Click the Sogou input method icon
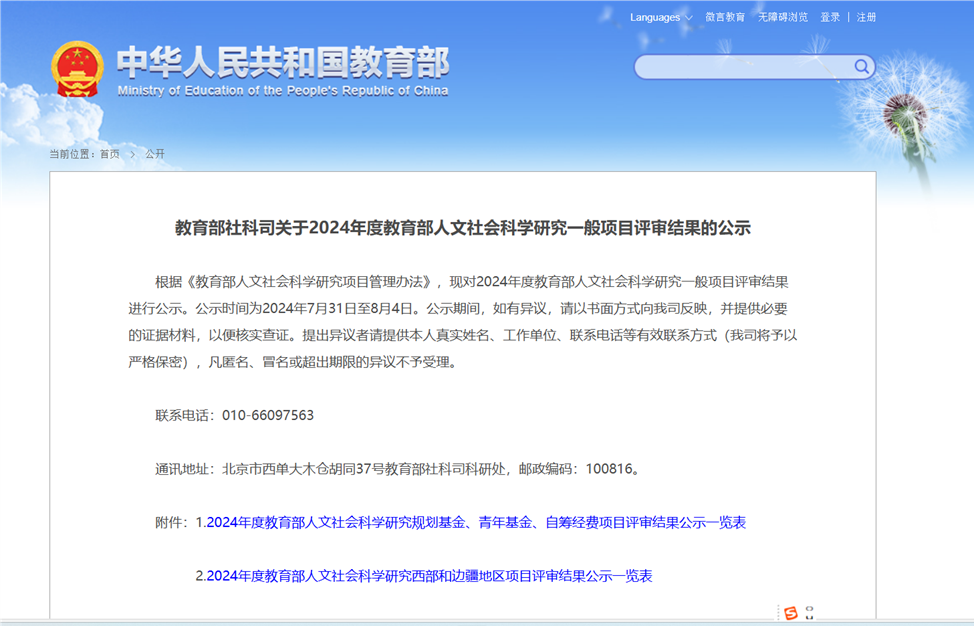Image resolution: width=974 pixels, height=626 pixels. coord(791,613)
